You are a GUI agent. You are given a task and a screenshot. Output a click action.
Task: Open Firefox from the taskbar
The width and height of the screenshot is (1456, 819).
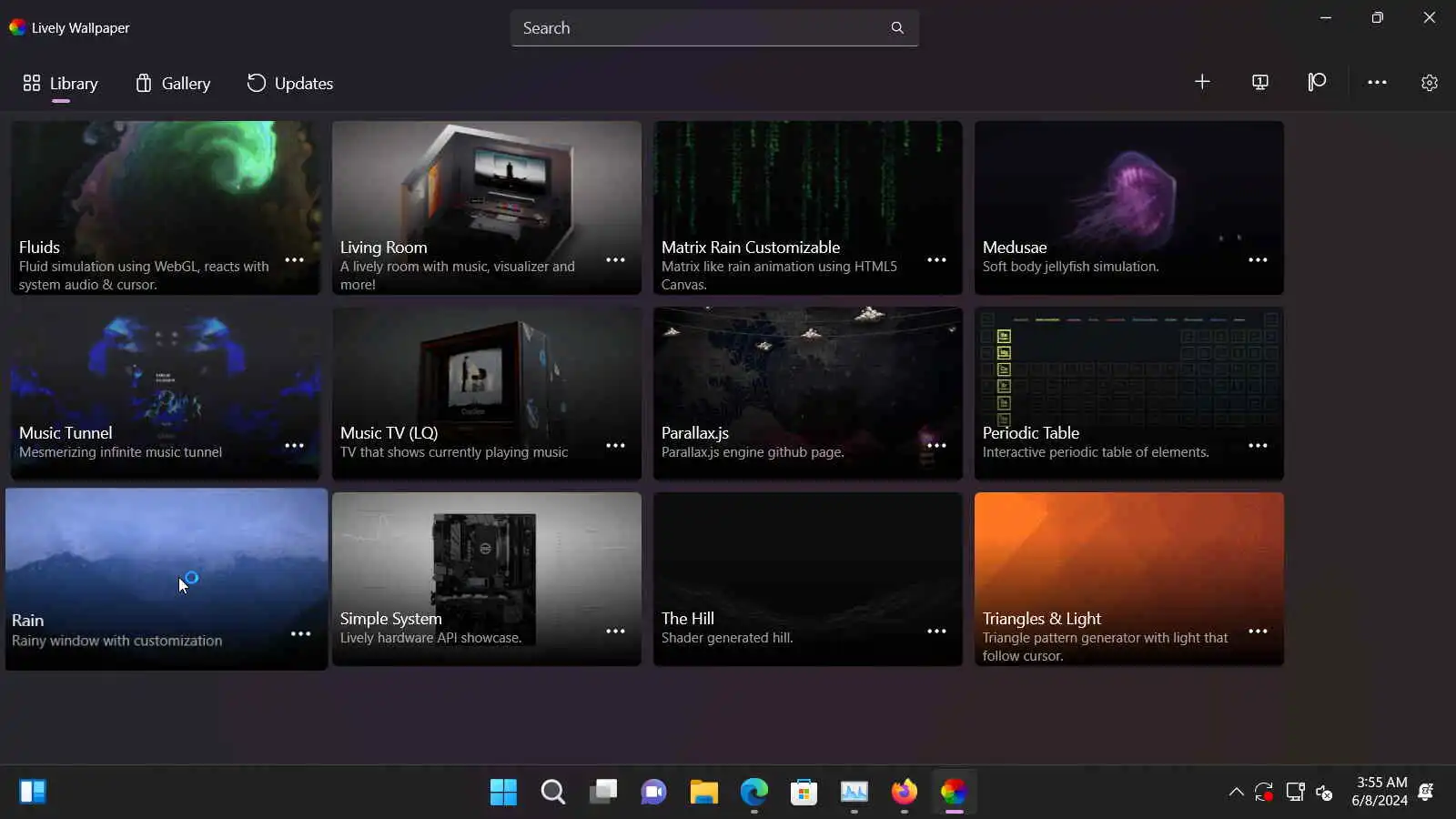(x=904, y=792)
